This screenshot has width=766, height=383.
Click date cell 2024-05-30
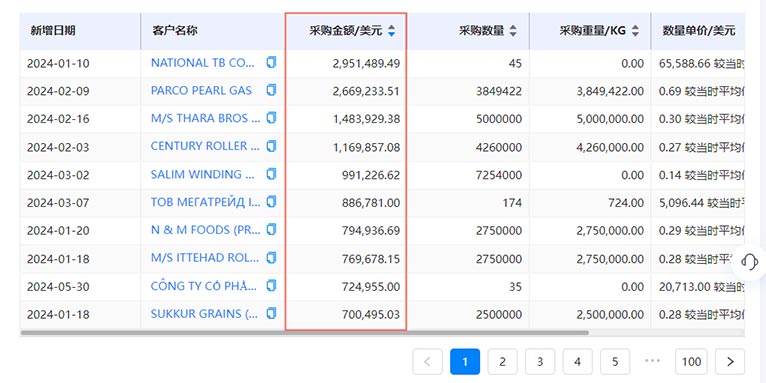pos(58,286)
